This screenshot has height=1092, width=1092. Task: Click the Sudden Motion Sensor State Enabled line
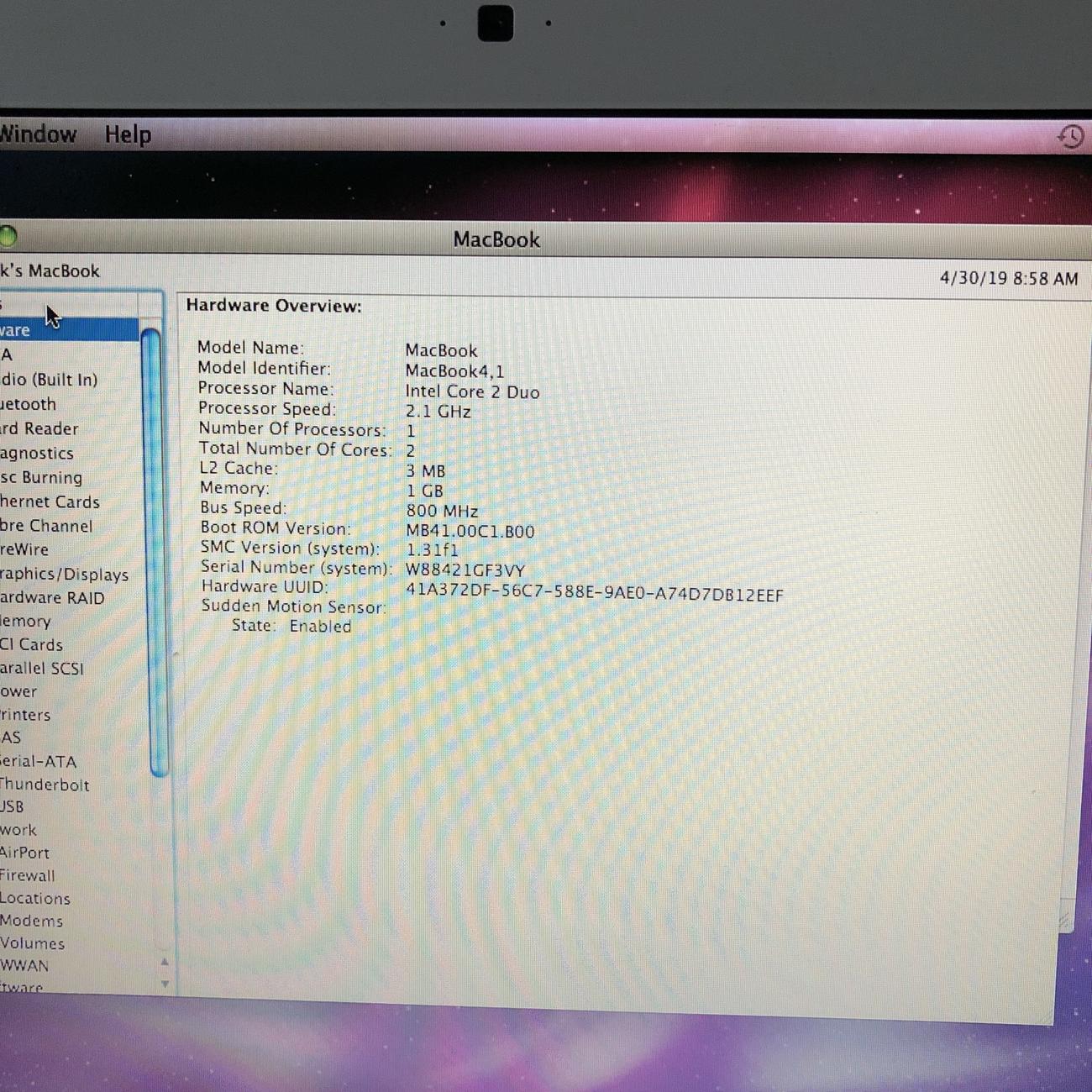tap(291, 626)
